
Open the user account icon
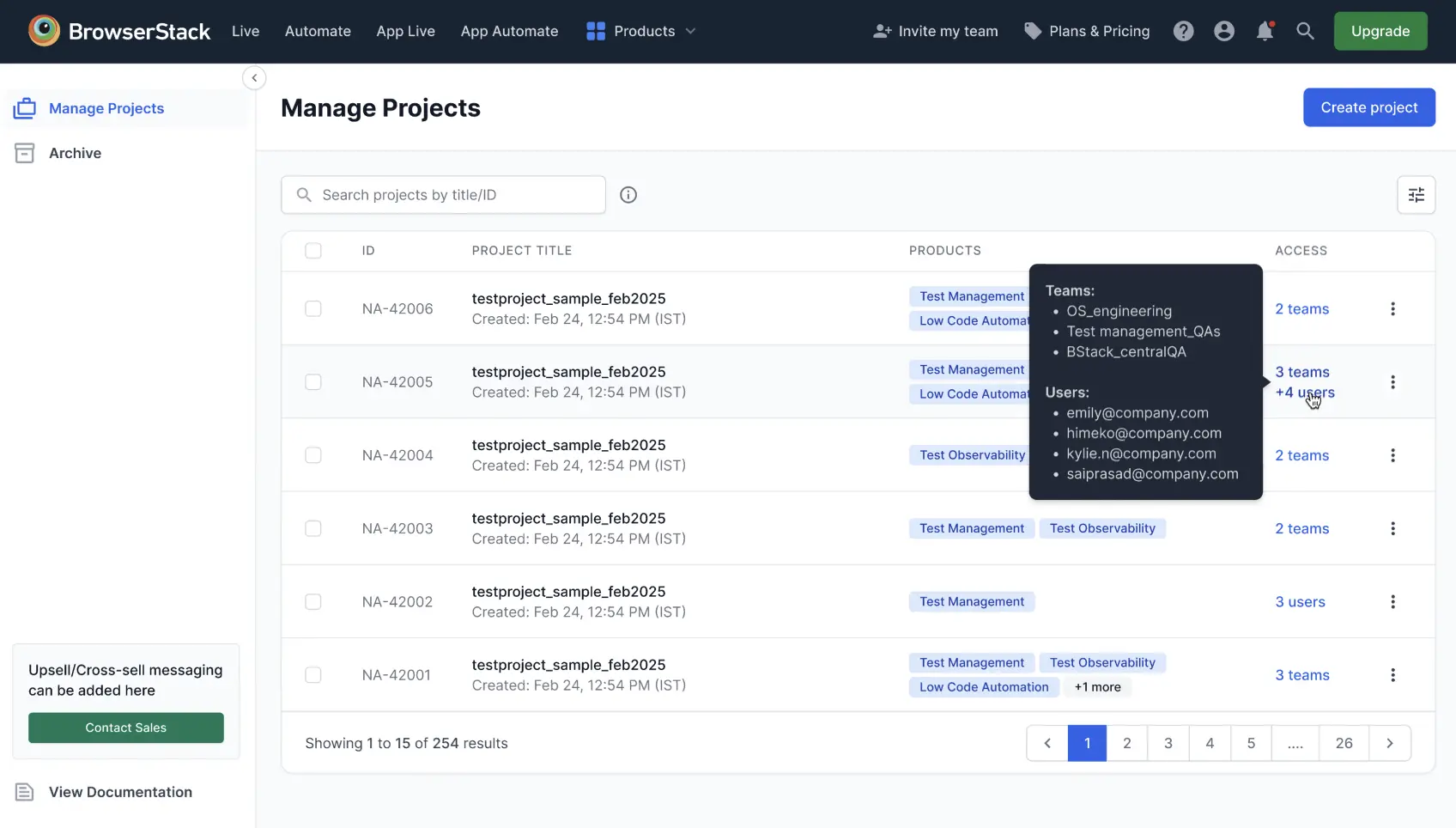coord(1224,31)
